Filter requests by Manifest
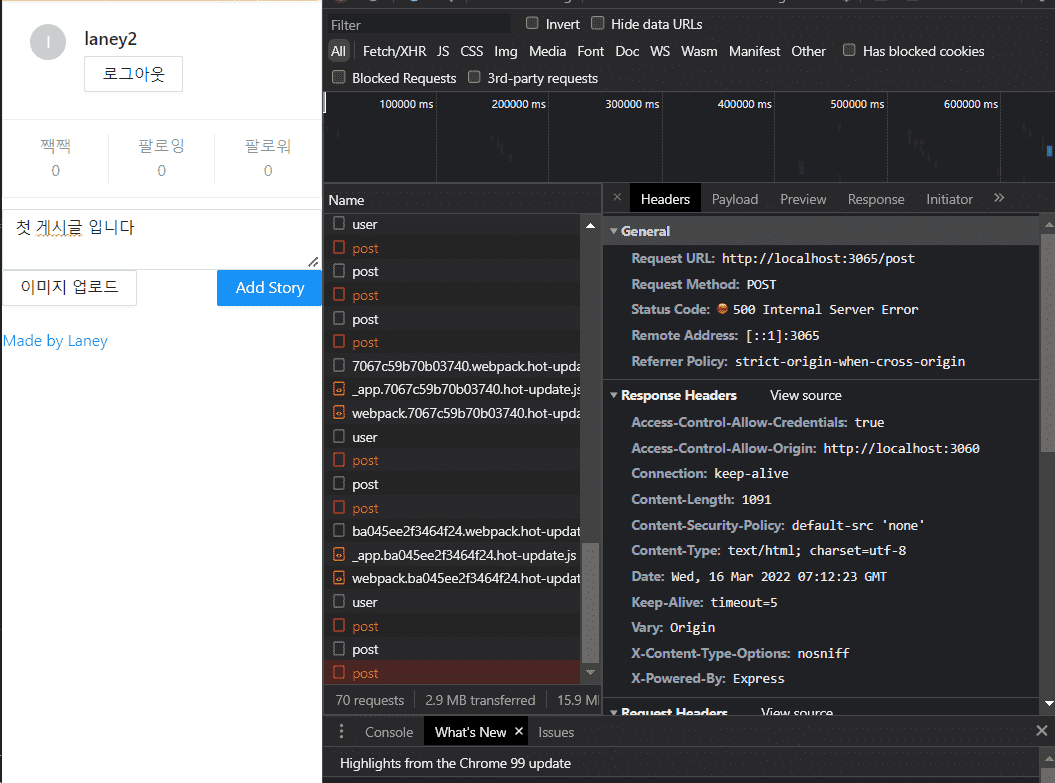The image size is (1055, 783). [x=754, y=51]
